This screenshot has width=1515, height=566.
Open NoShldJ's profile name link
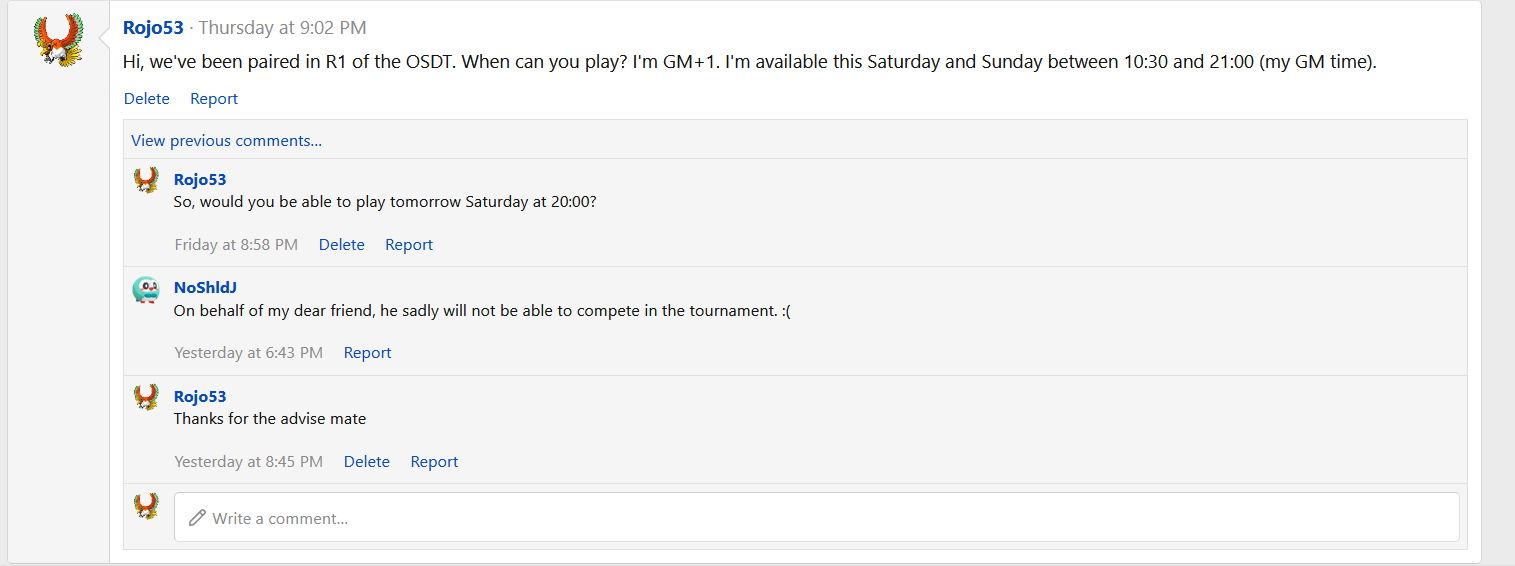point(205,288)
